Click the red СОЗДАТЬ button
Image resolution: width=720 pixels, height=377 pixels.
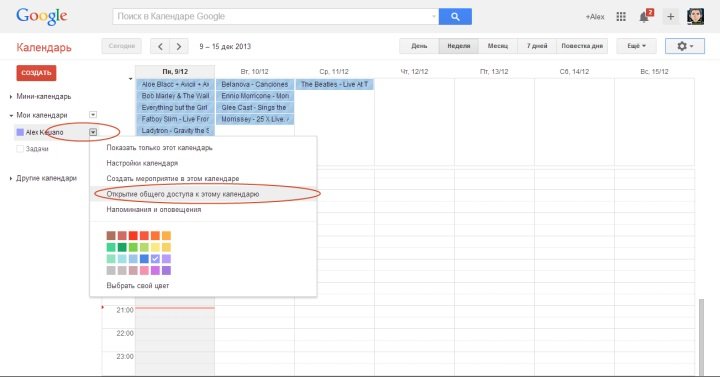36,73
